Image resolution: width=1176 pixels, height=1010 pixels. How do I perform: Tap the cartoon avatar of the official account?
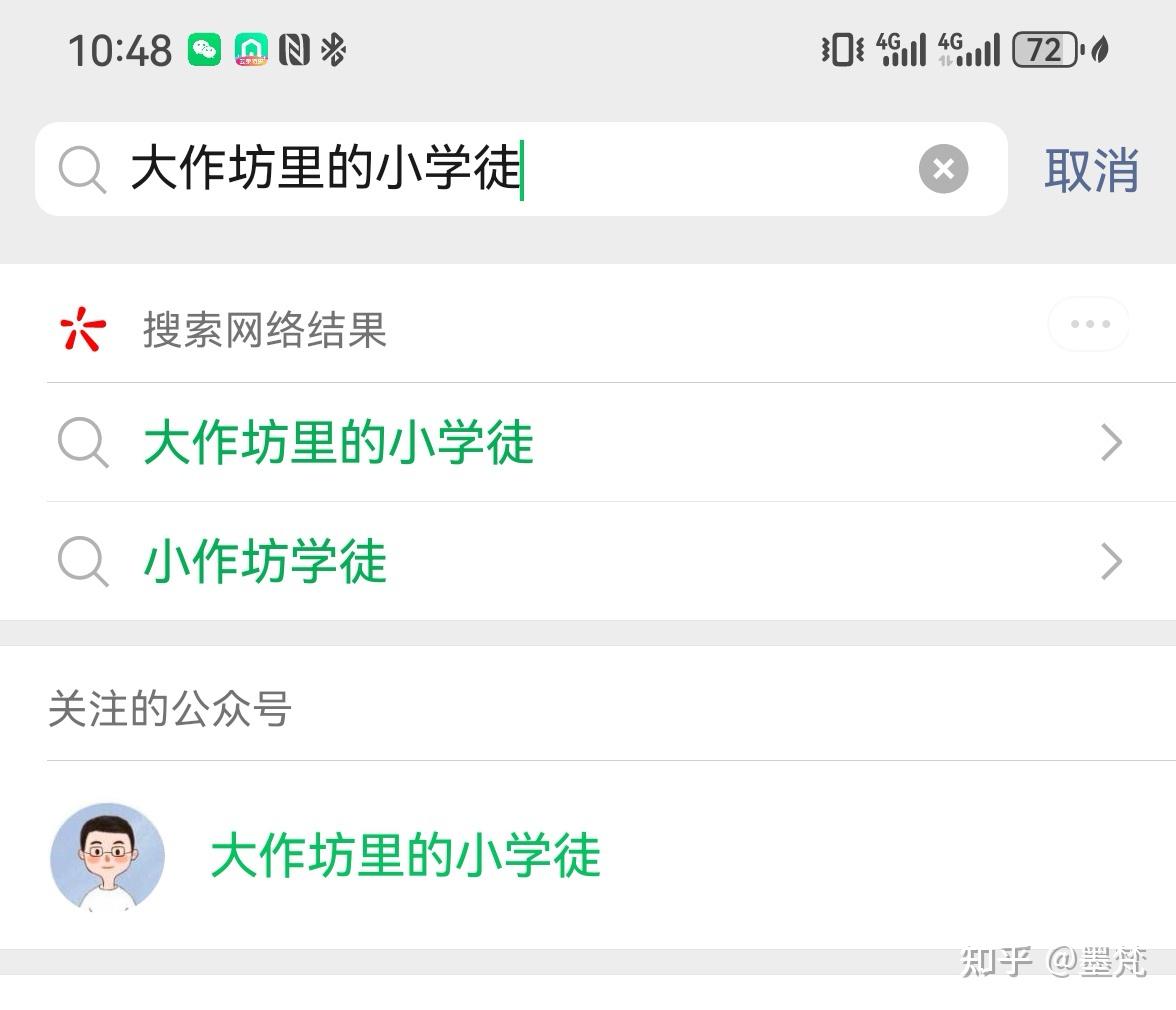pyautogui.click(x=107, y=857)
